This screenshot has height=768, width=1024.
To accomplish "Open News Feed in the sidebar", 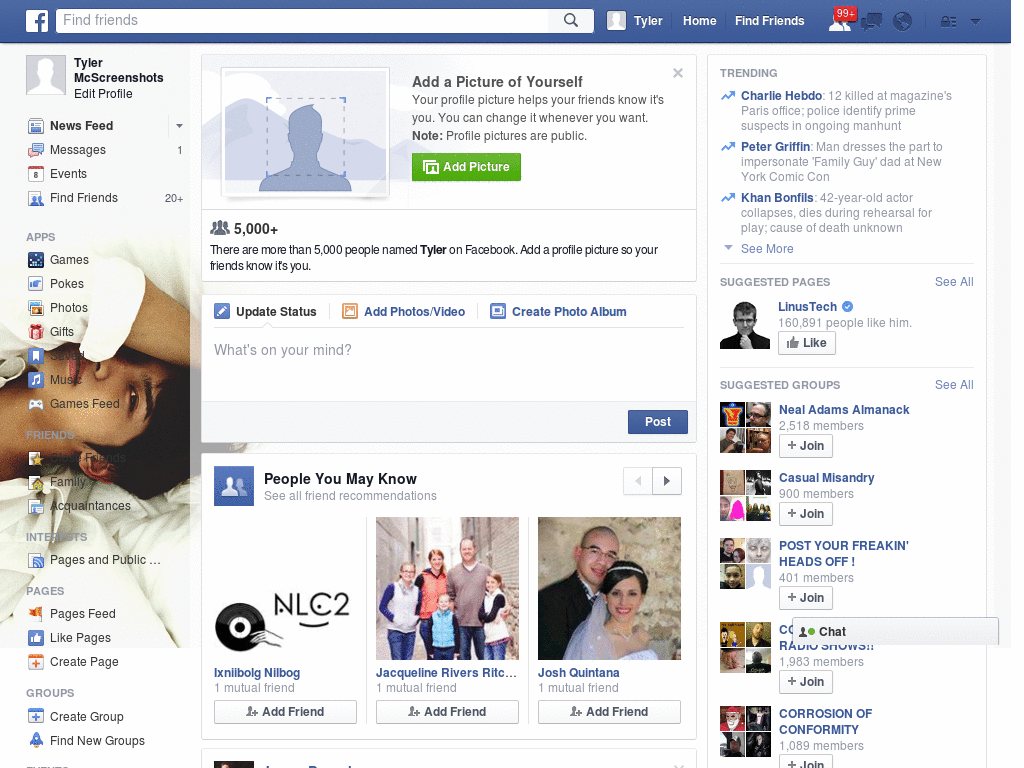I will click(82, 125).
